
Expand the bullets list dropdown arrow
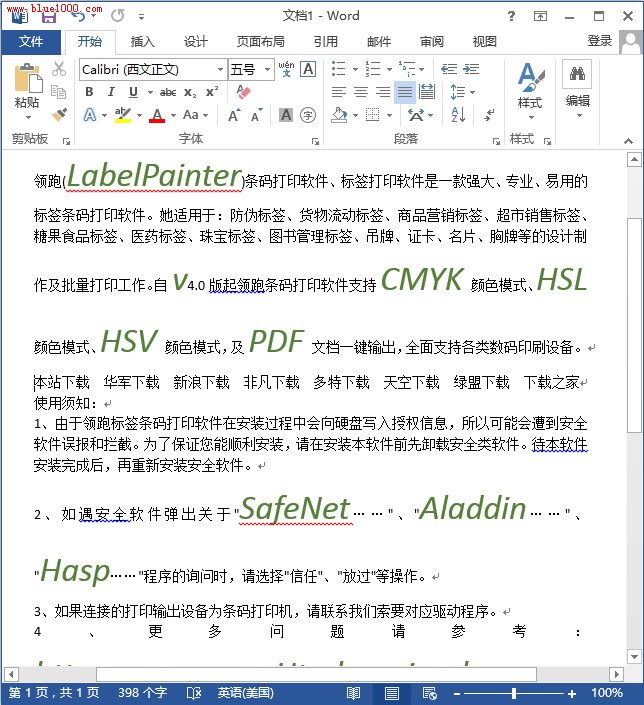355,69
